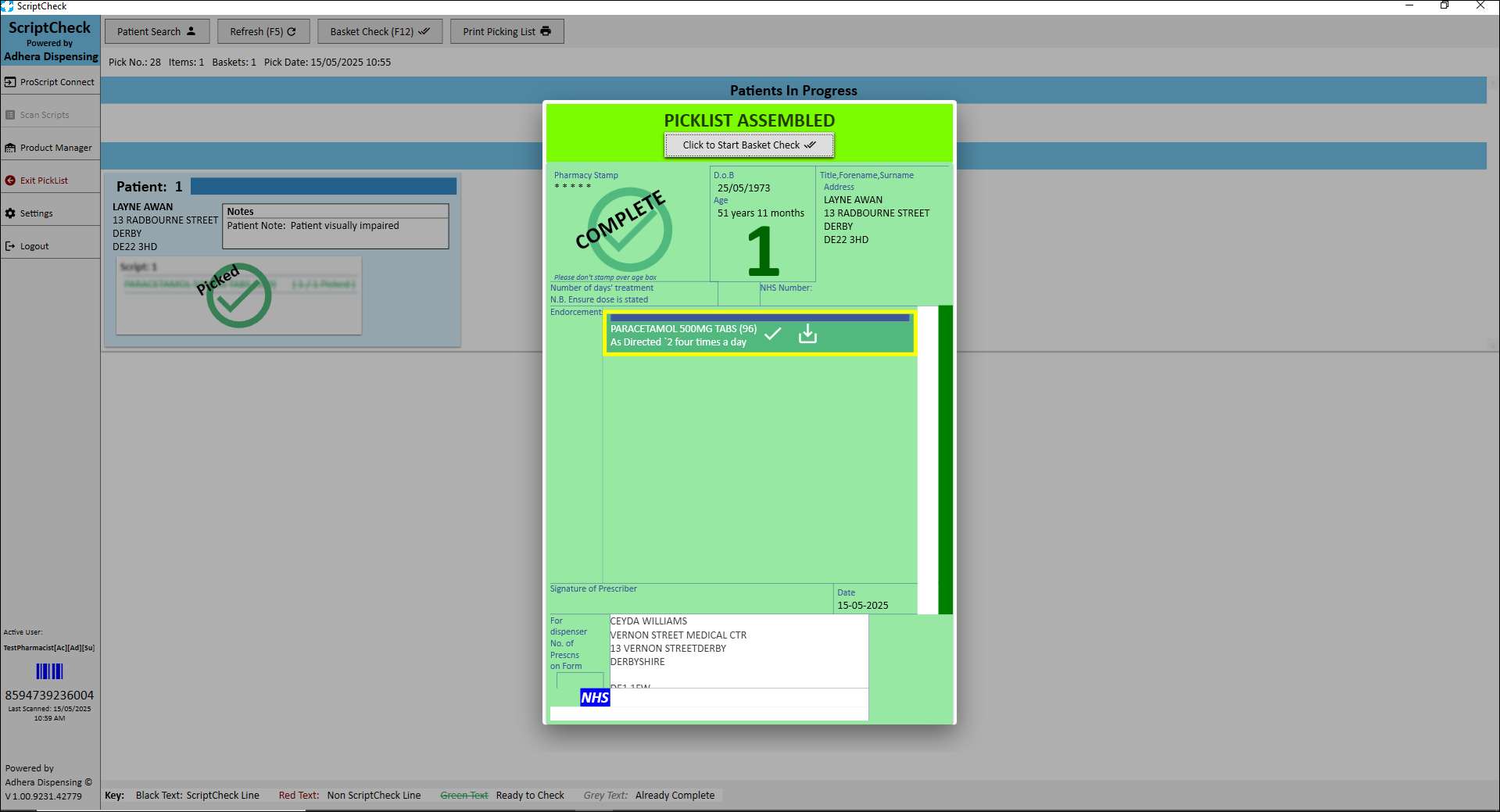Viewport: 1500px width, 812px height.
Task: Refresh the pick list with F5 button
Action: [263, 31]
